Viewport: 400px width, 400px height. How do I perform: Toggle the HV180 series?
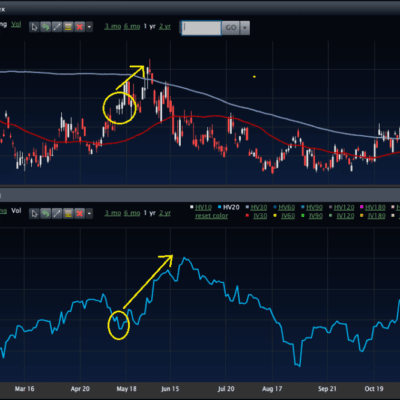click(375, 207)
